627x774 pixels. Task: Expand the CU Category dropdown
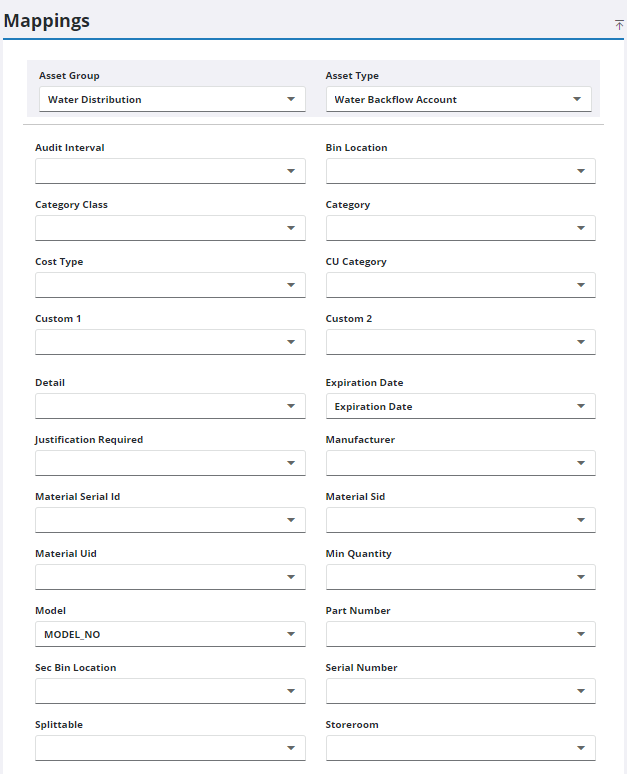click(461, 285)
